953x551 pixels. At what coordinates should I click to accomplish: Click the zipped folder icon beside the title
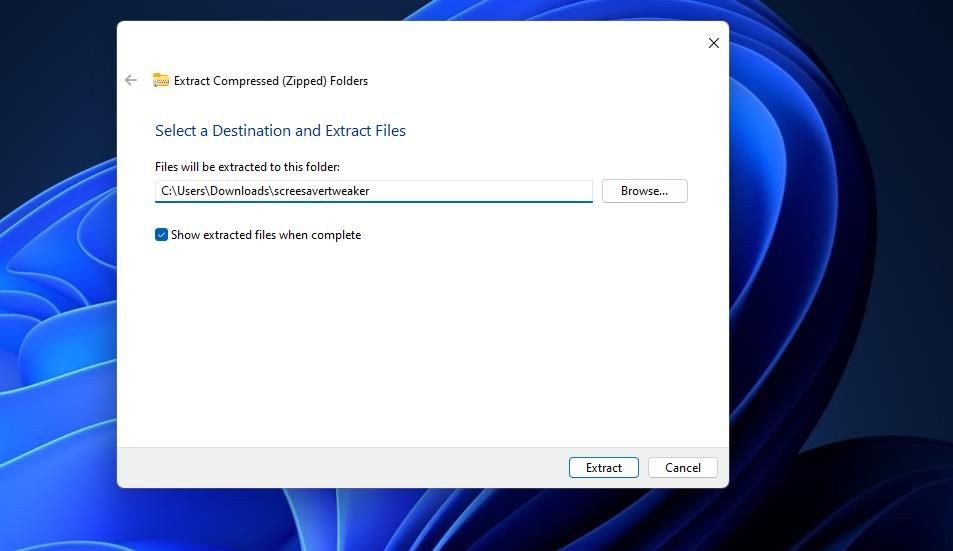(160, 80)
